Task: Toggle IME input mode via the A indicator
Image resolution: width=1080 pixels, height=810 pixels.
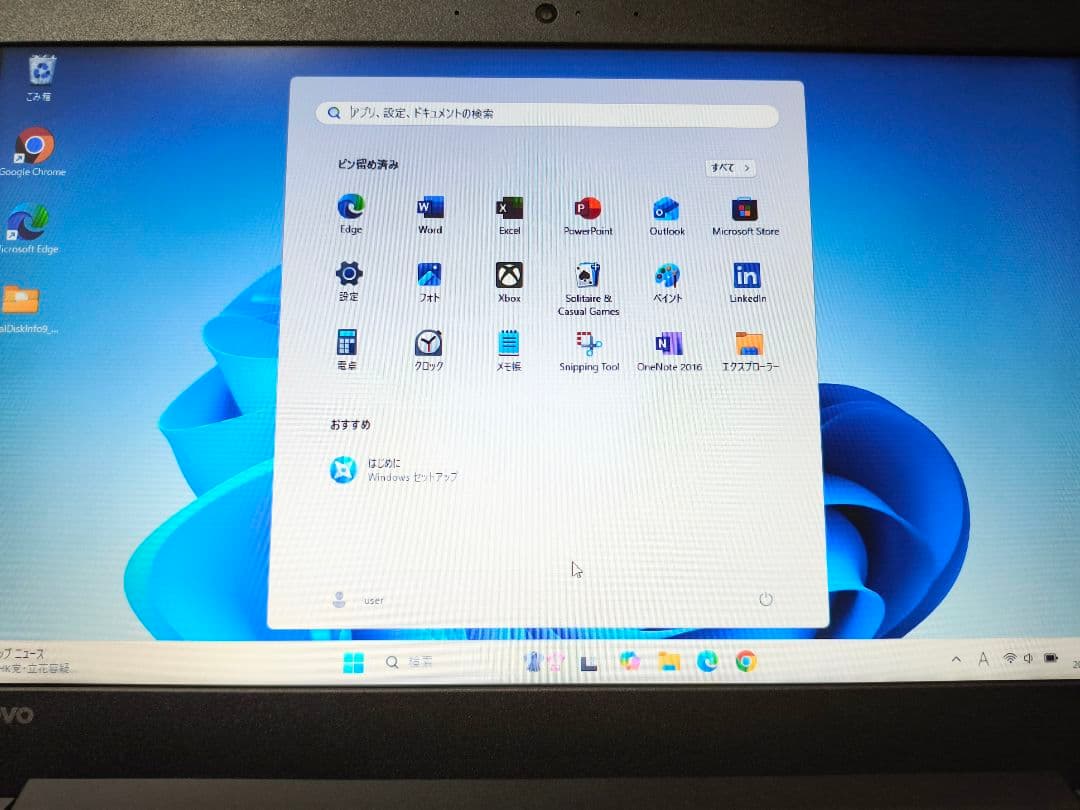Action: [x=984, y=660]
